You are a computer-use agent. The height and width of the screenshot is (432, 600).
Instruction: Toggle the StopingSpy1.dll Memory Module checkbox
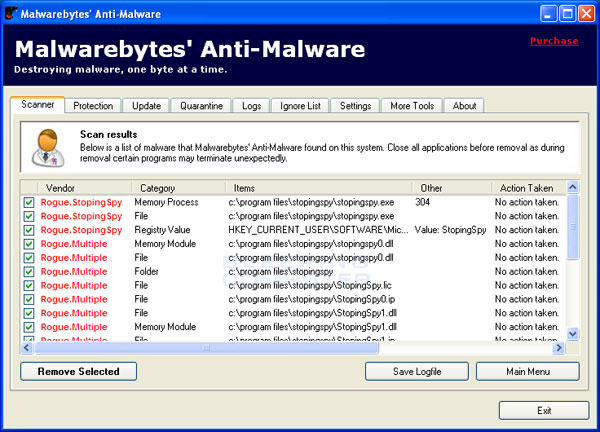click(x=29, y=327)
